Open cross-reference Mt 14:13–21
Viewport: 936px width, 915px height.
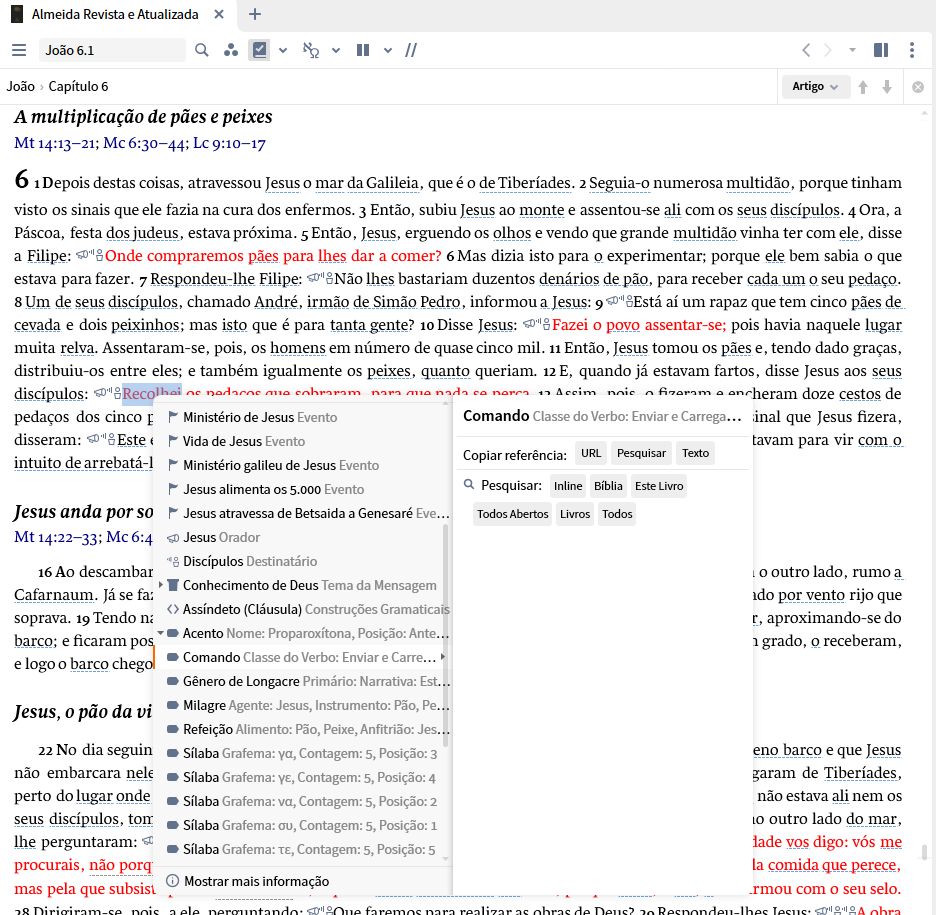click(56, 143)
